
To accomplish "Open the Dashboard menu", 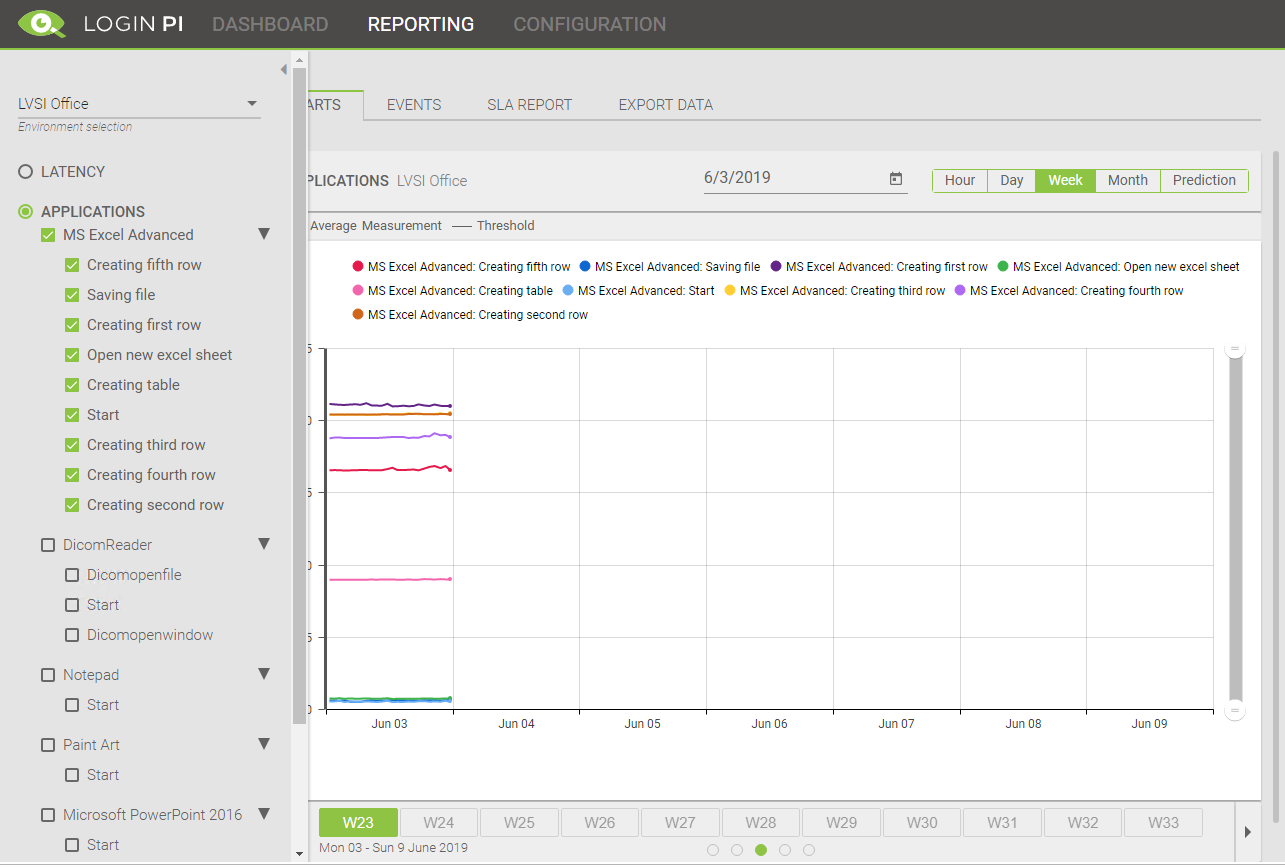I will 270,24.
